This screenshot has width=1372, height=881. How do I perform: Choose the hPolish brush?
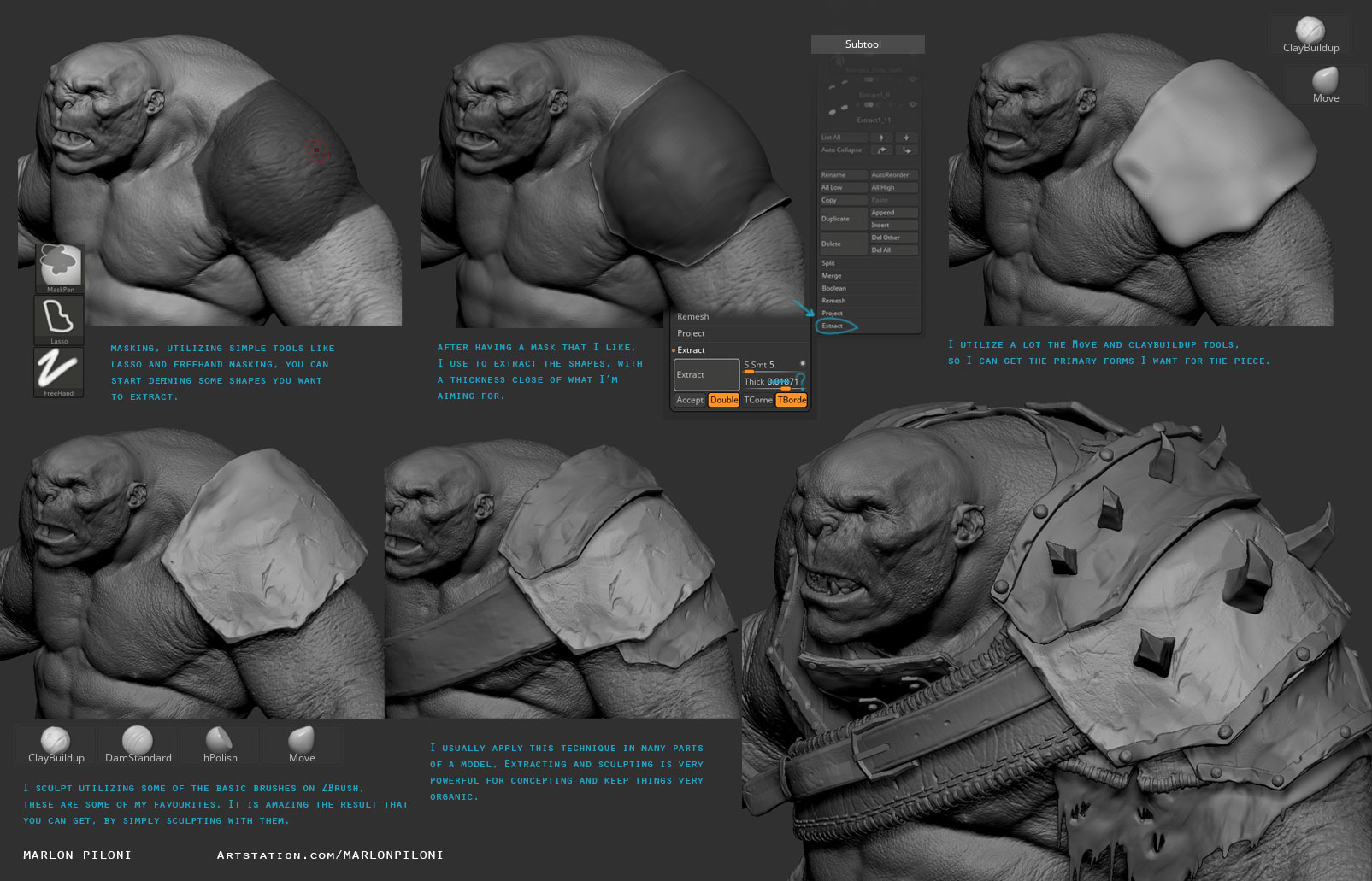220,744
